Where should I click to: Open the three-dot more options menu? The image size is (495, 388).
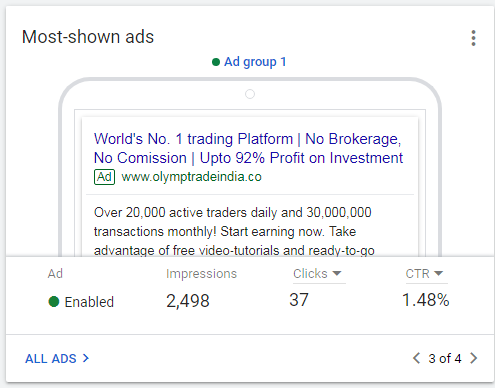pyautogui.click(x=473, y=38)
